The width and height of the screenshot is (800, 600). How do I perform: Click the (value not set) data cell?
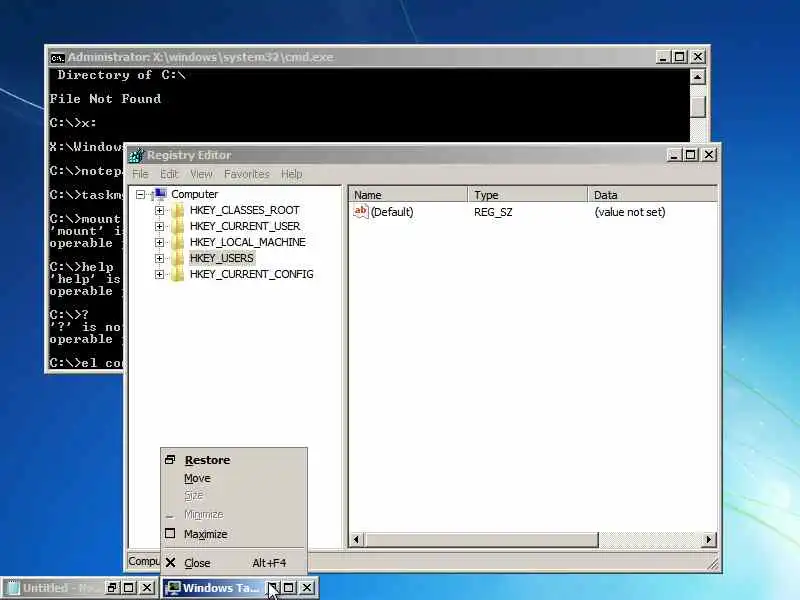tap(630, 212)
